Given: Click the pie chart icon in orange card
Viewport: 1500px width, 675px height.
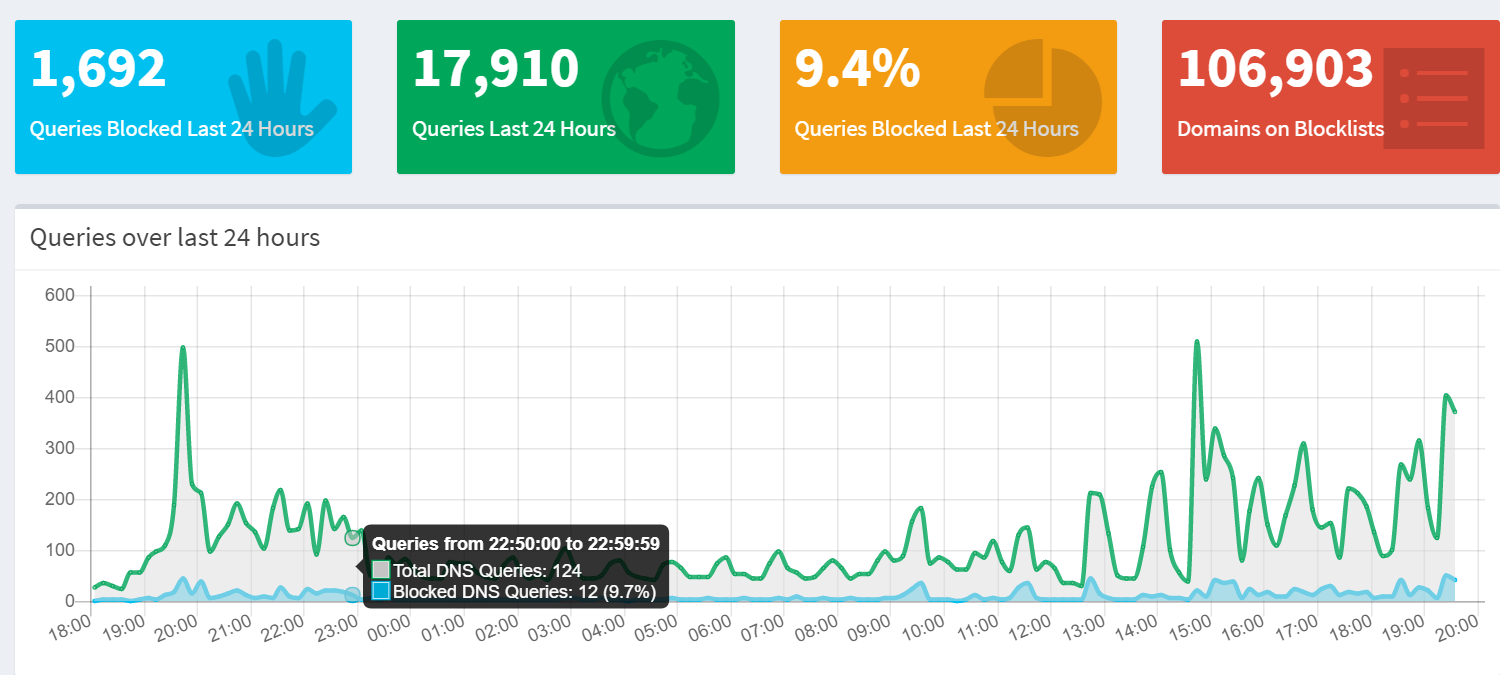Looking at the screenshot, I should (x=1042, y=98).
